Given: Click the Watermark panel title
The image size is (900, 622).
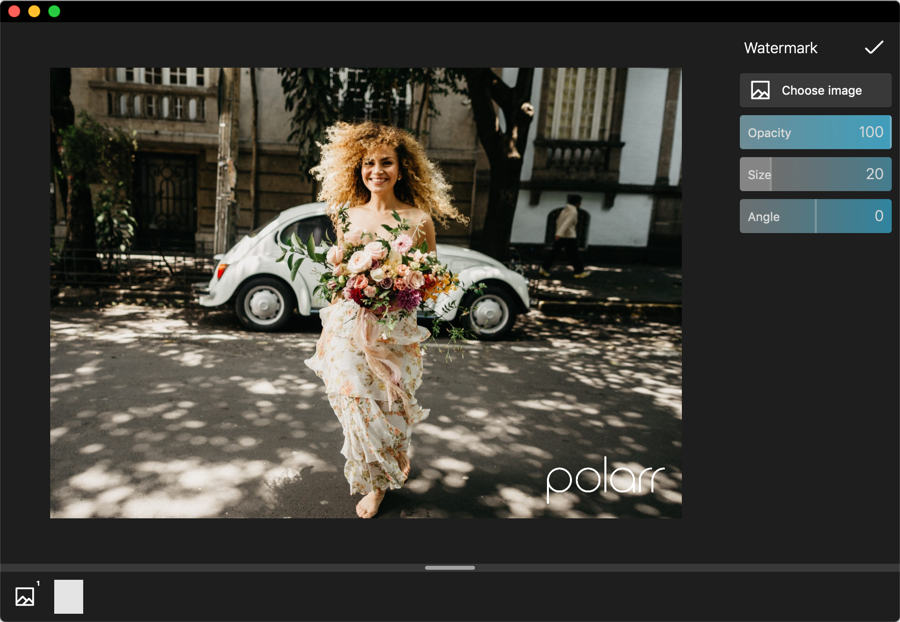Looking at the screenshot, I should (780, 47).
